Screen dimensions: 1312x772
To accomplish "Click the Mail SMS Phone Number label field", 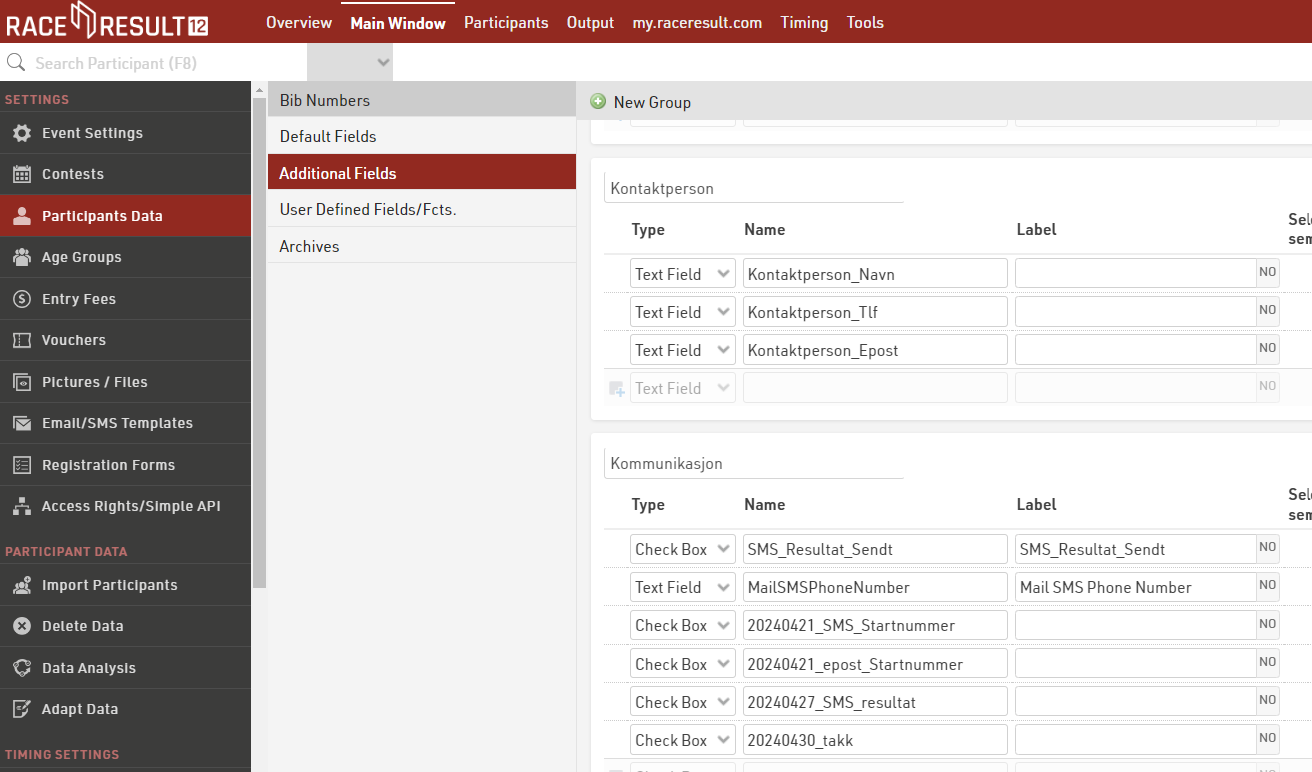I will (1136, 587).
